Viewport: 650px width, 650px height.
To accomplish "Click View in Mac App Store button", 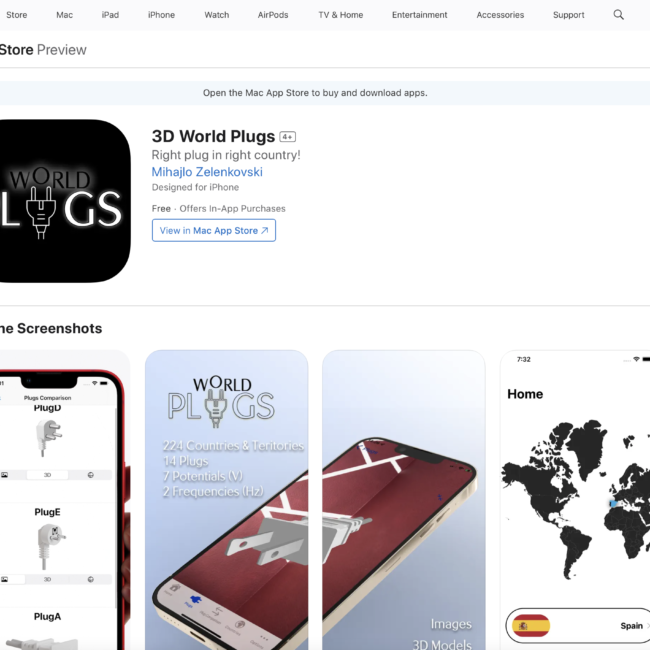I will pos(213,230).
